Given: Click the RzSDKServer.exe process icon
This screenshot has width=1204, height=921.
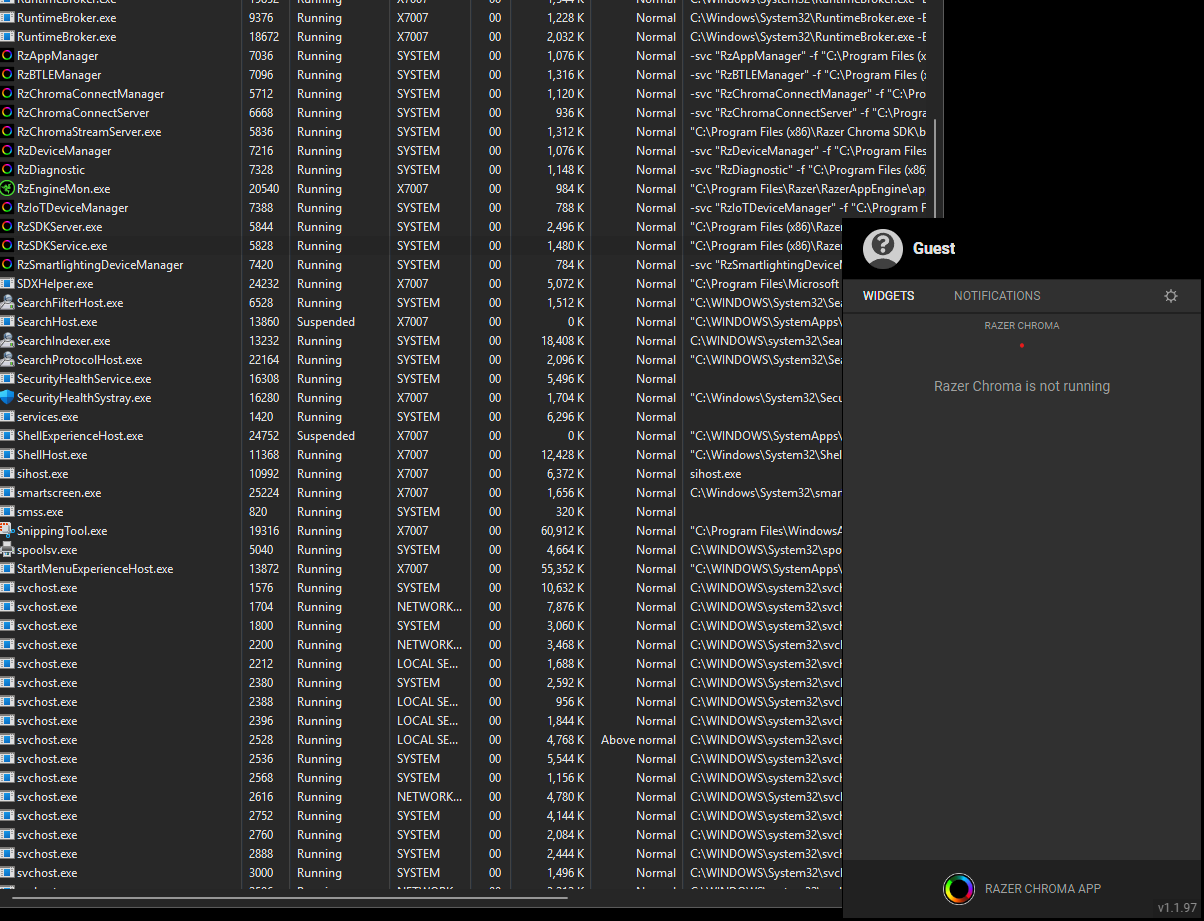Looking at the screenshot, I should (8, 227).
